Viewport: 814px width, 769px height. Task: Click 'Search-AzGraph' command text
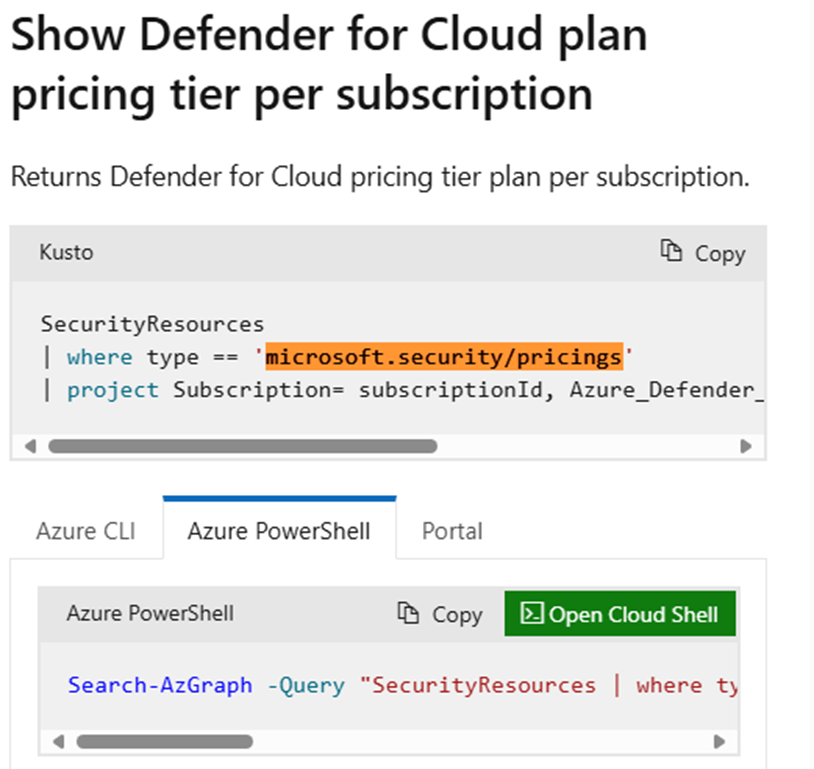point(160,685)
